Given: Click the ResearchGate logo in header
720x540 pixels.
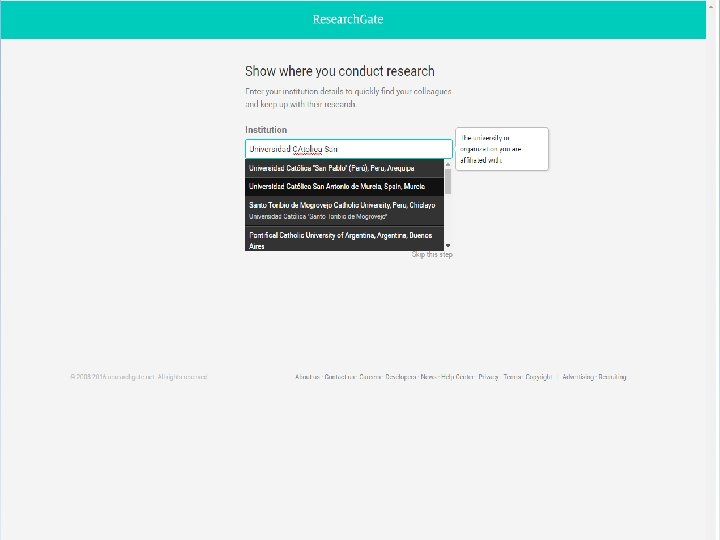Looking at the screenshot, I should tap(348, 19).
